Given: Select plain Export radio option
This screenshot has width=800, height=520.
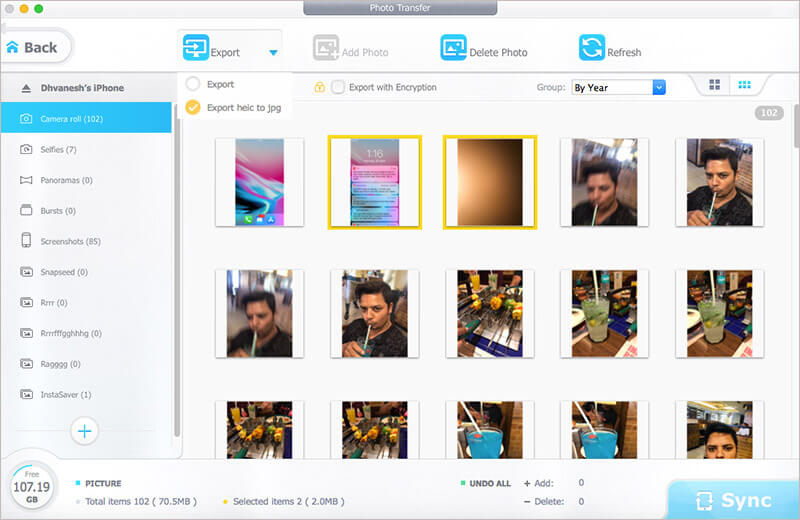Looking at the screenshot, I should (193, 84).
